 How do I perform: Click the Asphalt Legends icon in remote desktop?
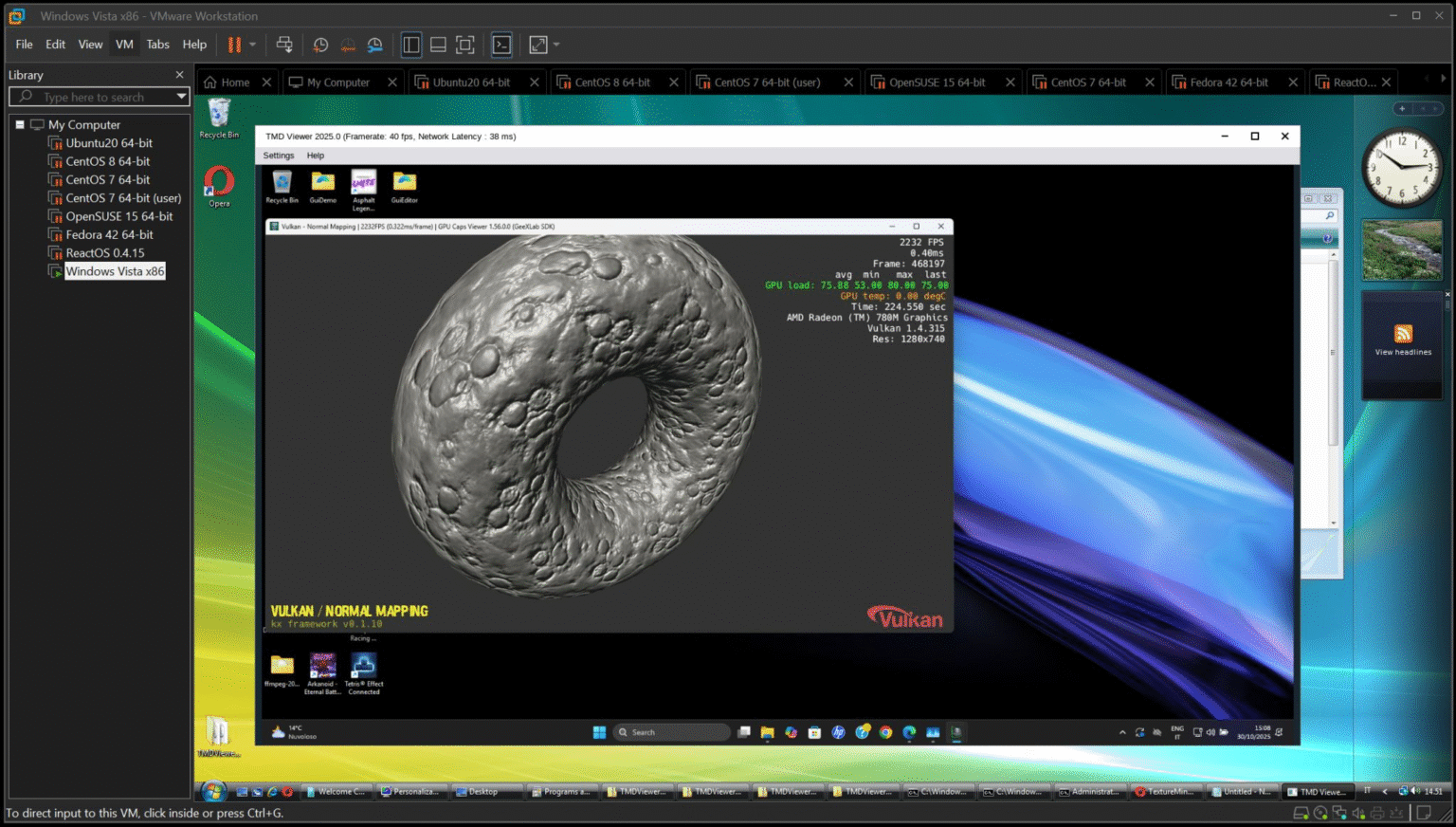click(364, 190)
